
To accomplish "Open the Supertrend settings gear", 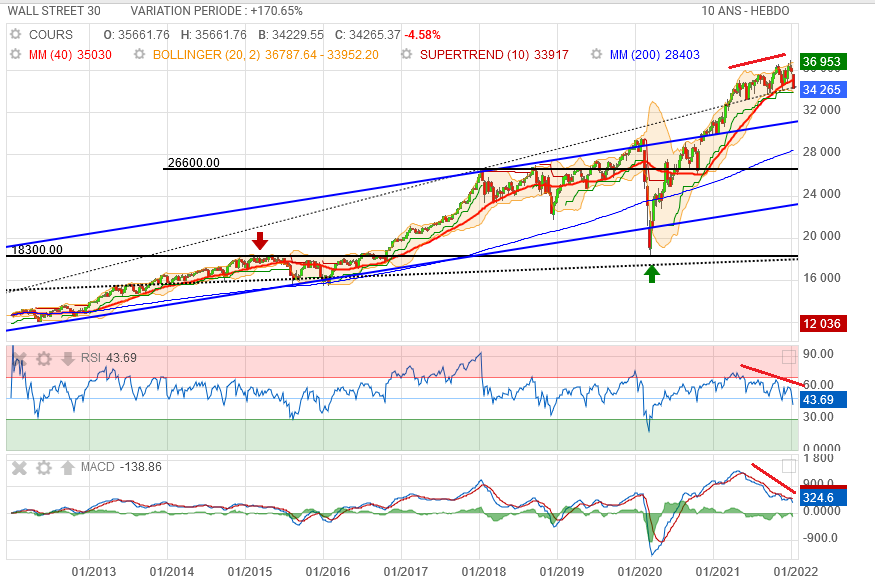I will 407,54.
